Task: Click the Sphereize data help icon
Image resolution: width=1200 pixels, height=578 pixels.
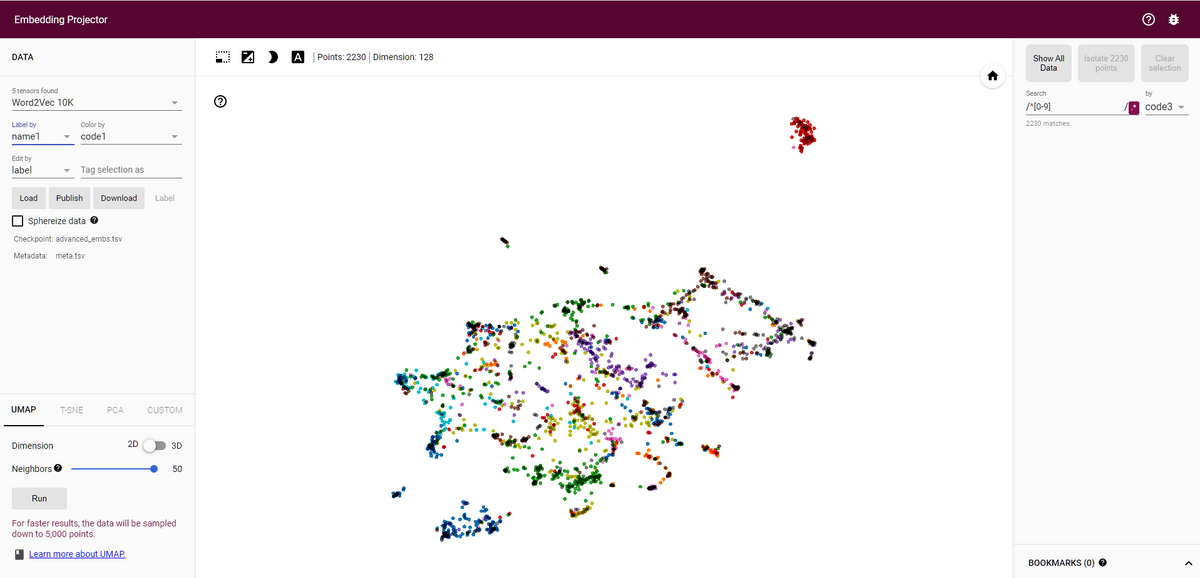Action: [x=94, y=220]
